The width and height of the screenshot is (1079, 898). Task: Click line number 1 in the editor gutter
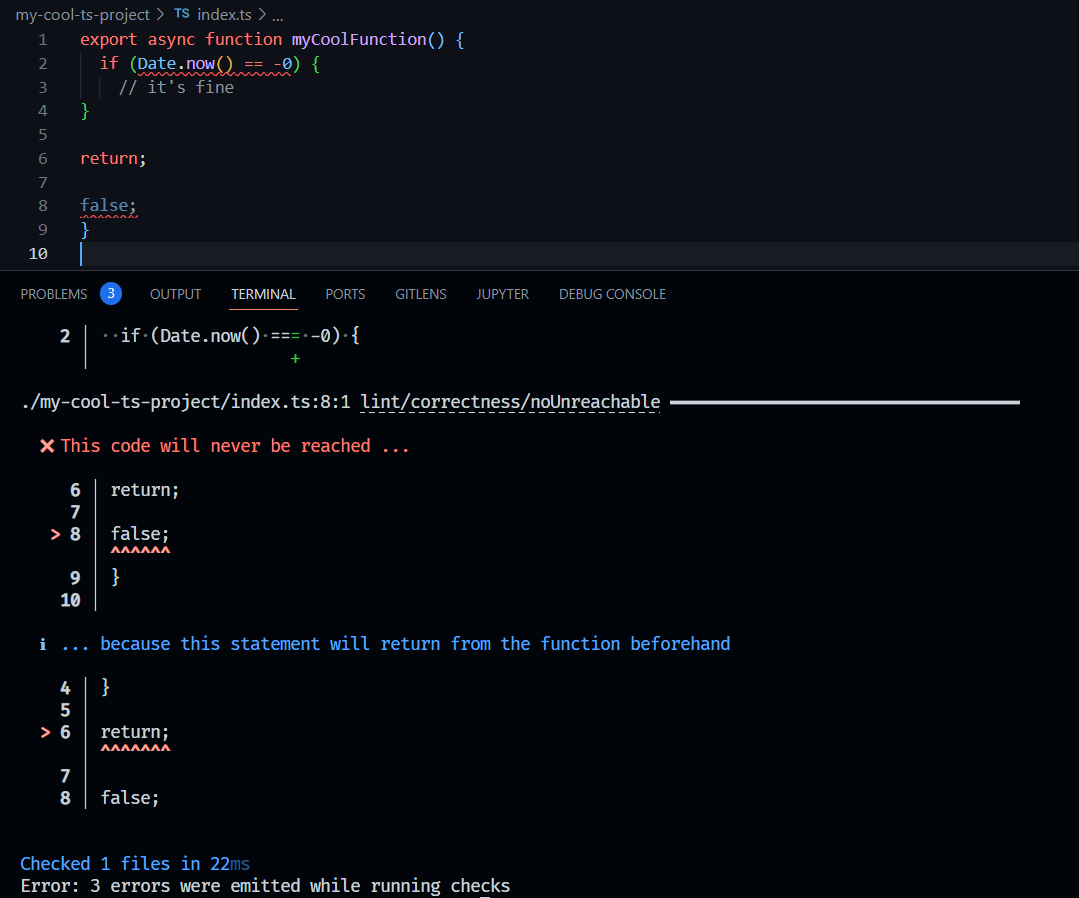coord(43,40)
